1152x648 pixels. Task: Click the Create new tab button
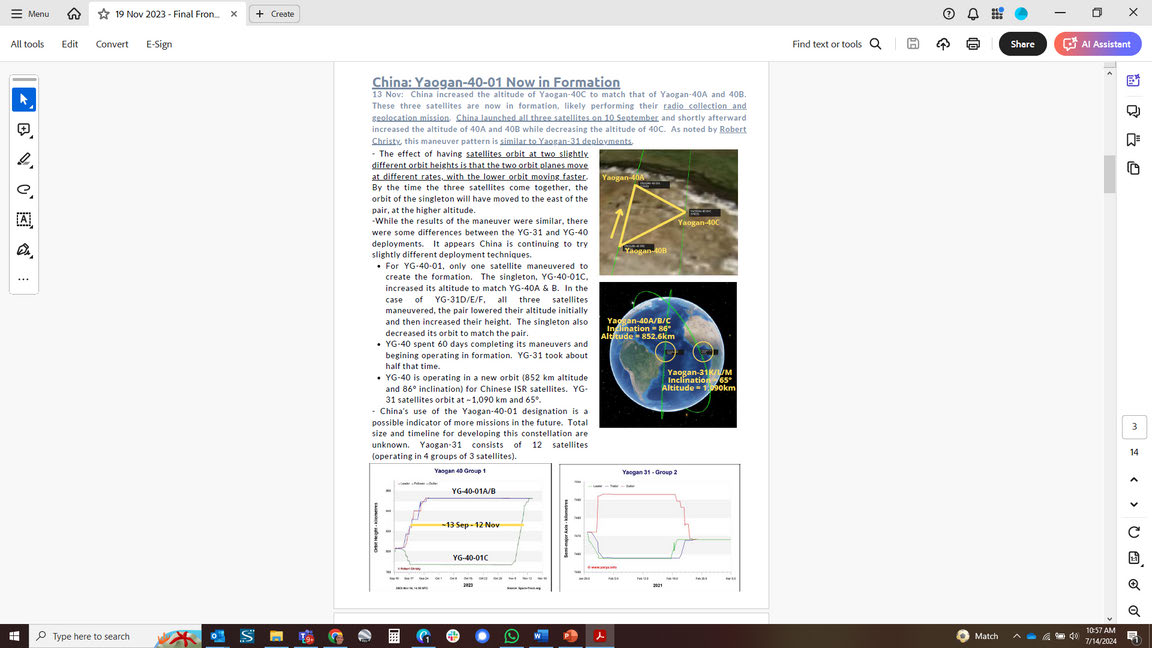(x=274, y=14)
